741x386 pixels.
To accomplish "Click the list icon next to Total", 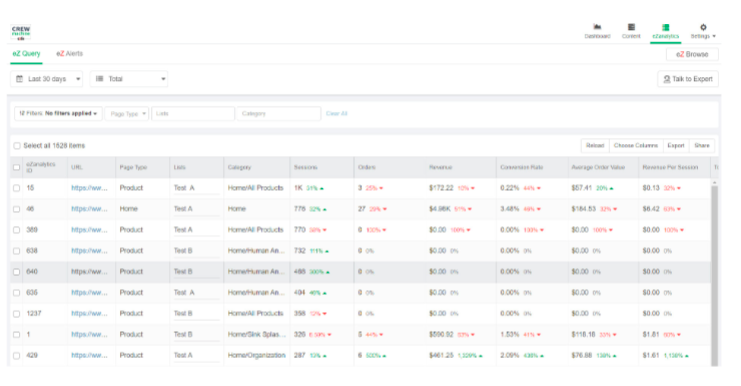I will pos(100,79).
